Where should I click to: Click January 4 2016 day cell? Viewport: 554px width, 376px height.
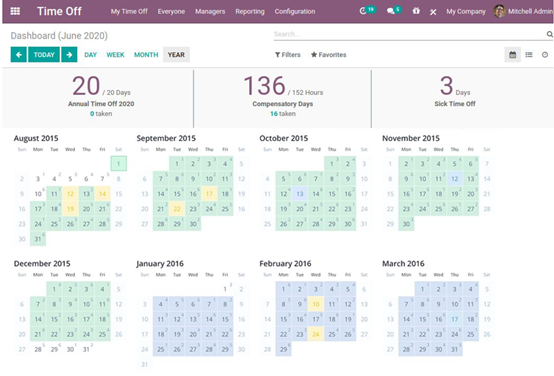click(x=161, y=304)
